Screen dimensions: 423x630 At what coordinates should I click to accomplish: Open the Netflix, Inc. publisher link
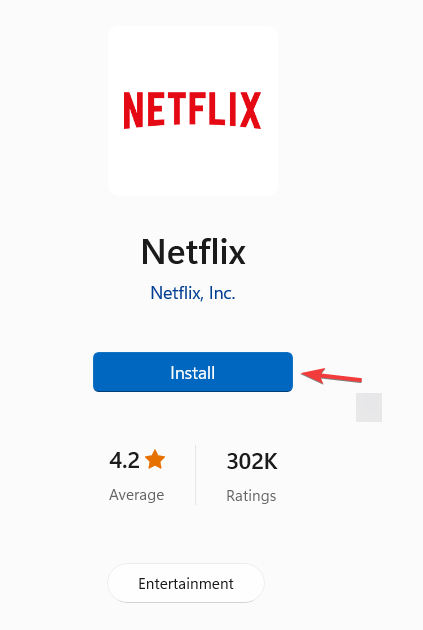(x=193, y=293)
